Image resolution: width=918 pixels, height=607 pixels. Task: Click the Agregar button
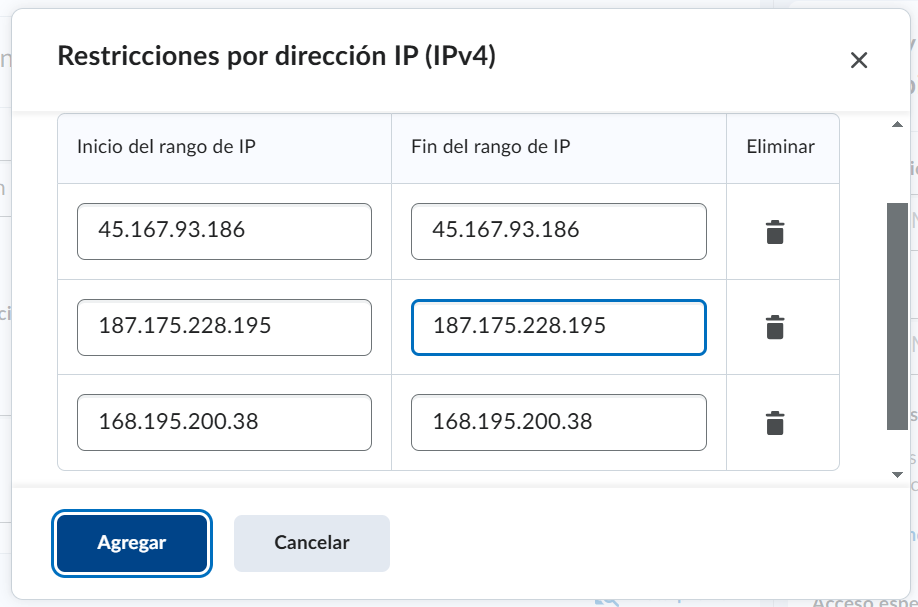click(132, 543)
